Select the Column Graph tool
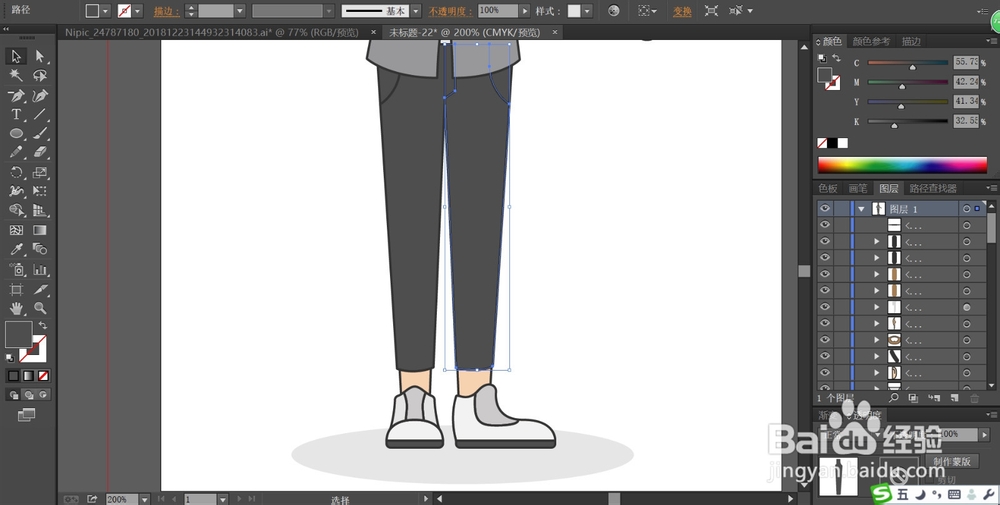This screenshot has height=505, width=1000. tap(40, 270)
